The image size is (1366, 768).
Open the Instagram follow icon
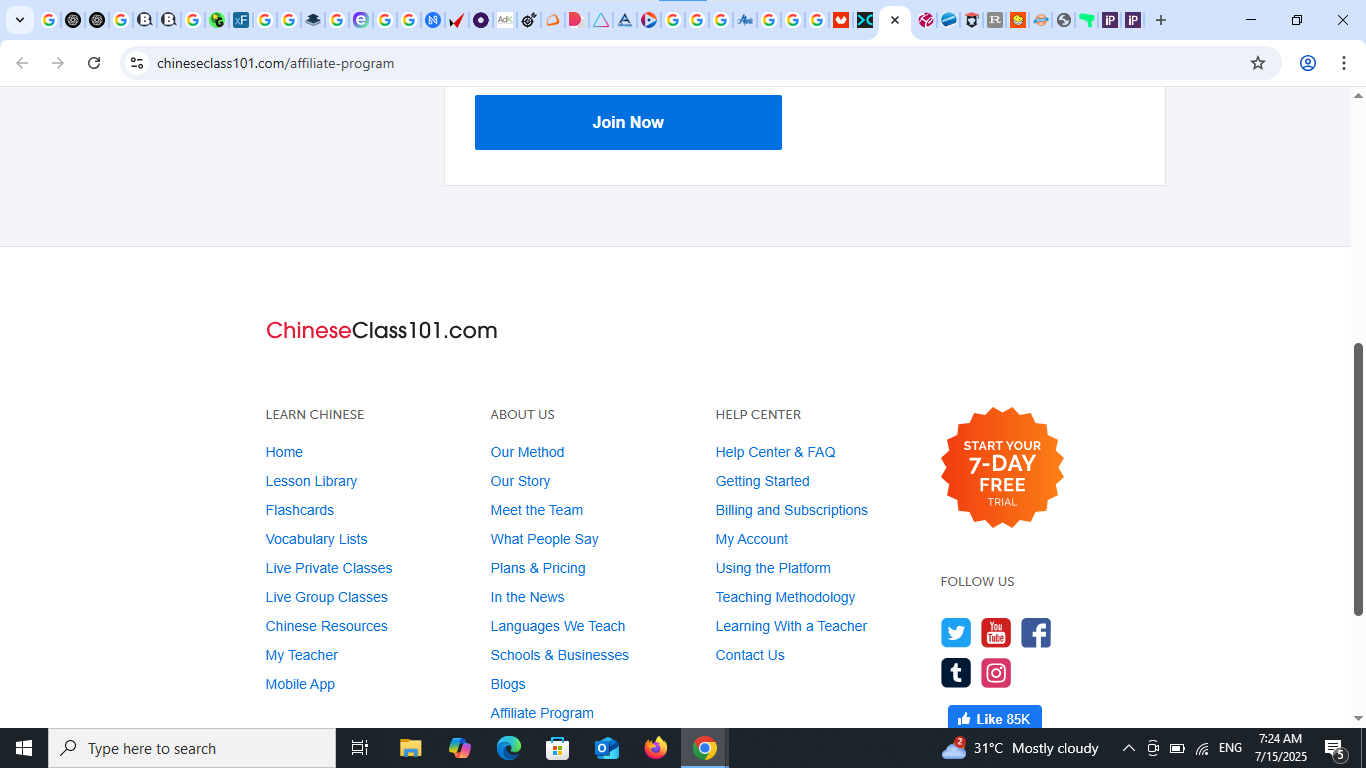(x=996, y=673)
